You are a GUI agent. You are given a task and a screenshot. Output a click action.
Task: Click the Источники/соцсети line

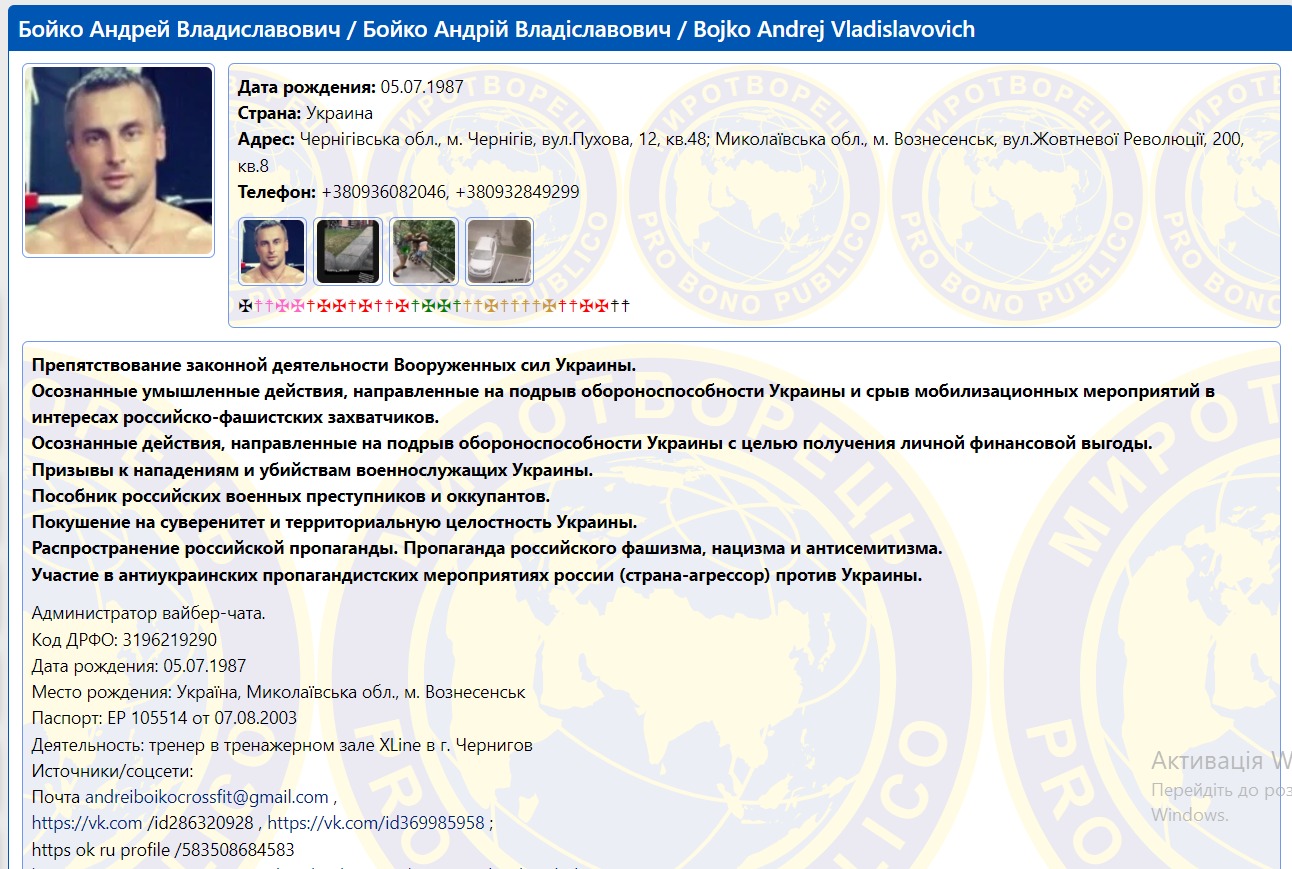tap(112, 771)
